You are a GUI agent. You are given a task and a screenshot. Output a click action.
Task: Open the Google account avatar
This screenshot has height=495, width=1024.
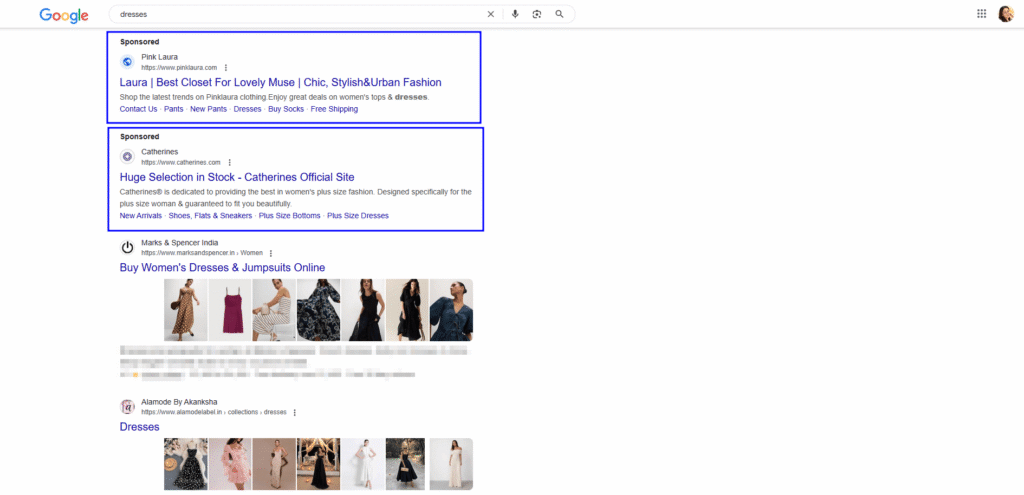click(x=1005, y=14)
